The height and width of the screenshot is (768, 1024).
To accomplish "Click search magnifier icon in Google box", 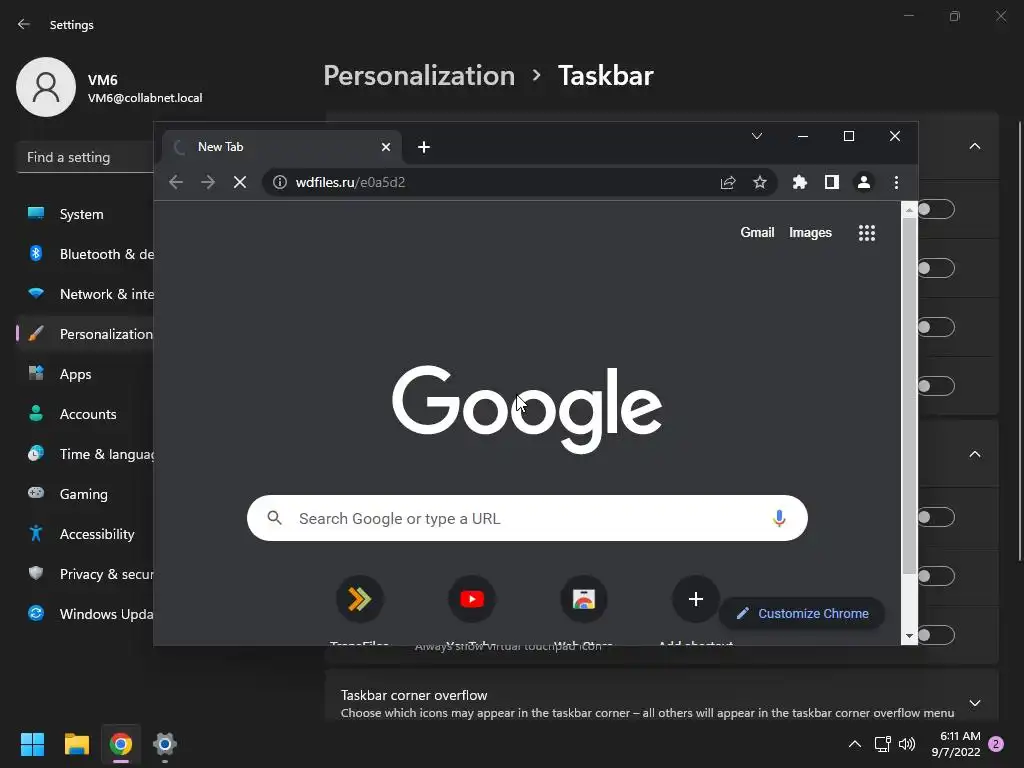I will click(x=274, y=518).
